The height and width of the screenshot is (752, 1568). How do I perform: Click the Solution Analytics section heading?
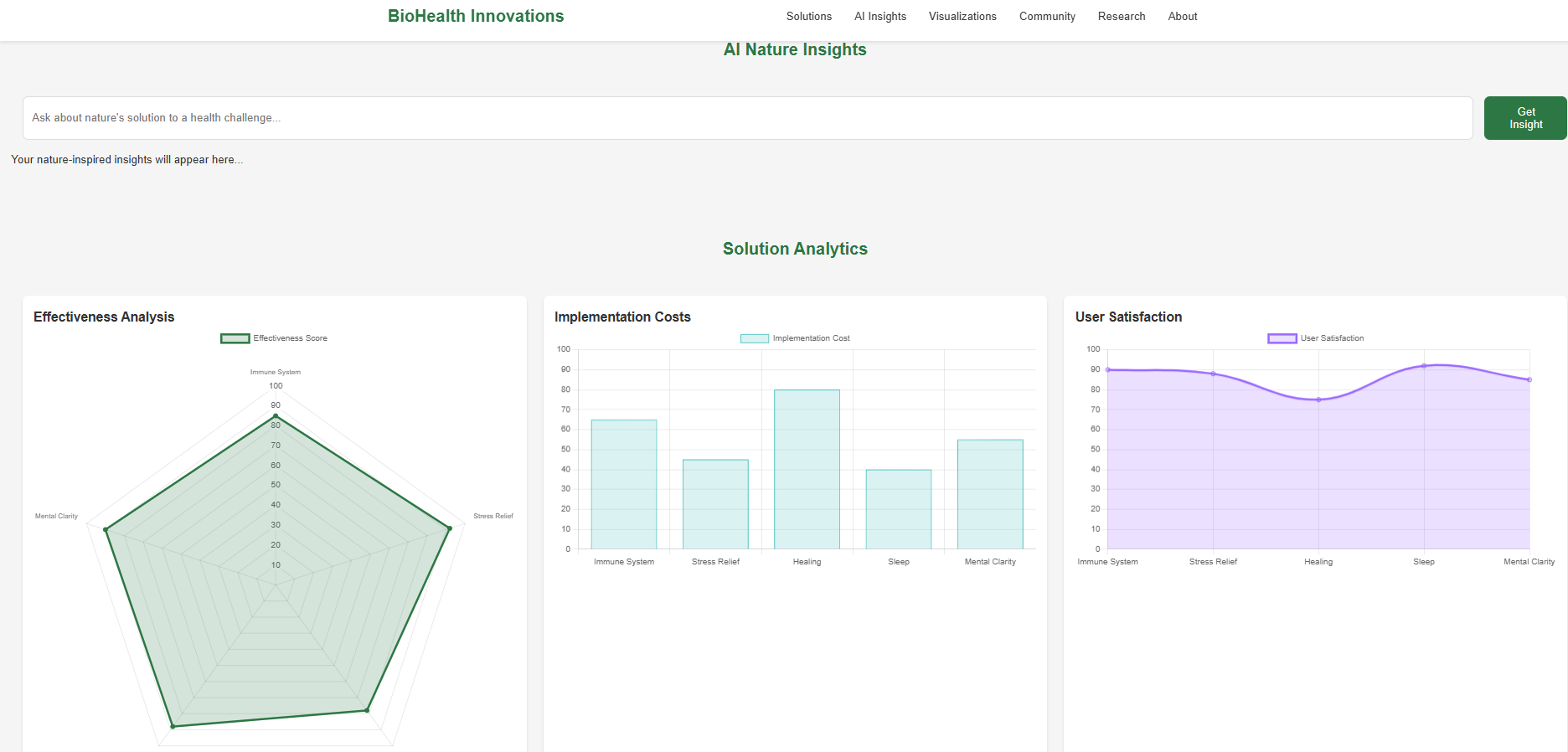[795, 249]
